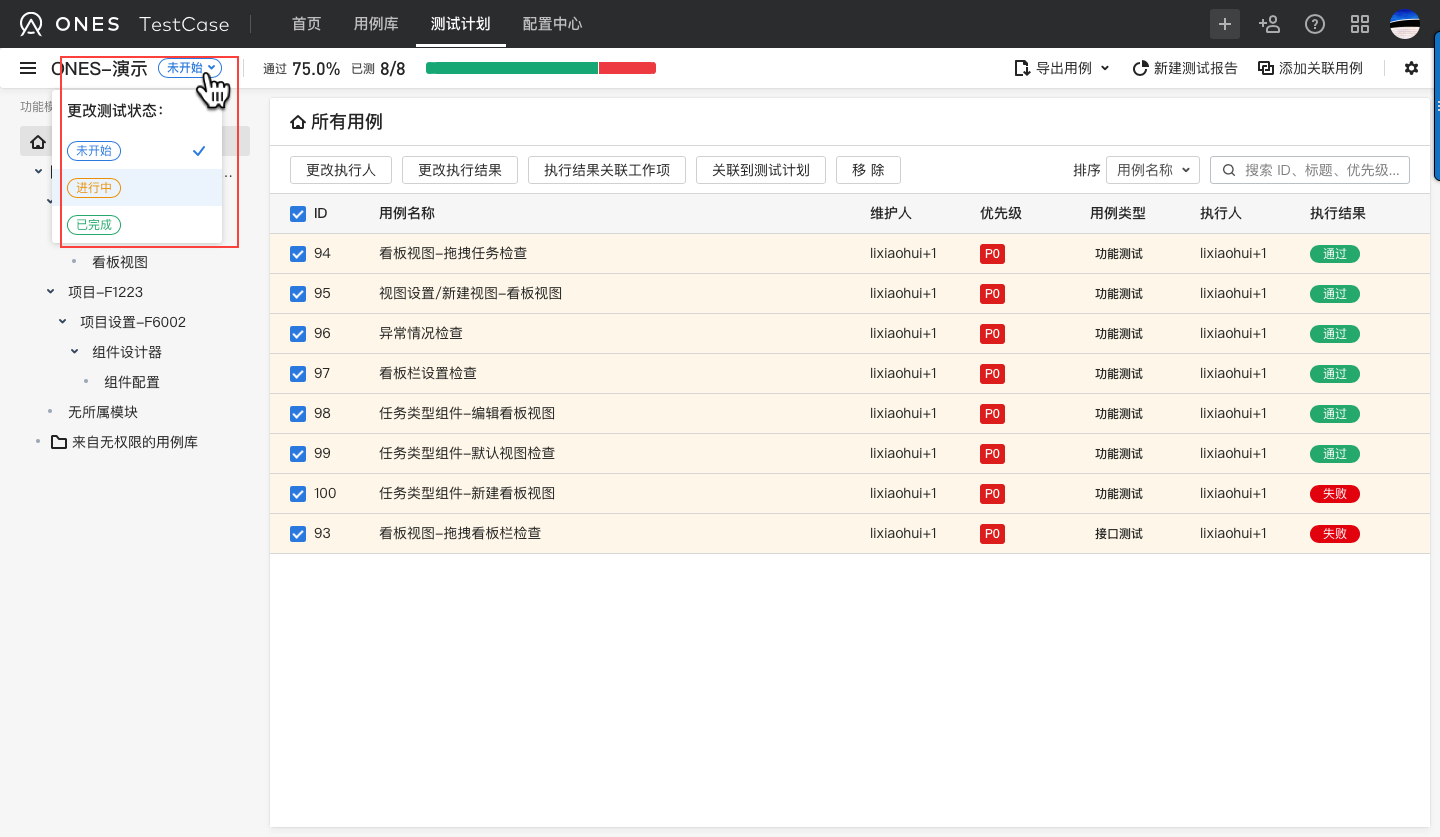The image size is (1440, 837).
Task: Select 进行中 status in the menu
Action: tap(94, 188)
